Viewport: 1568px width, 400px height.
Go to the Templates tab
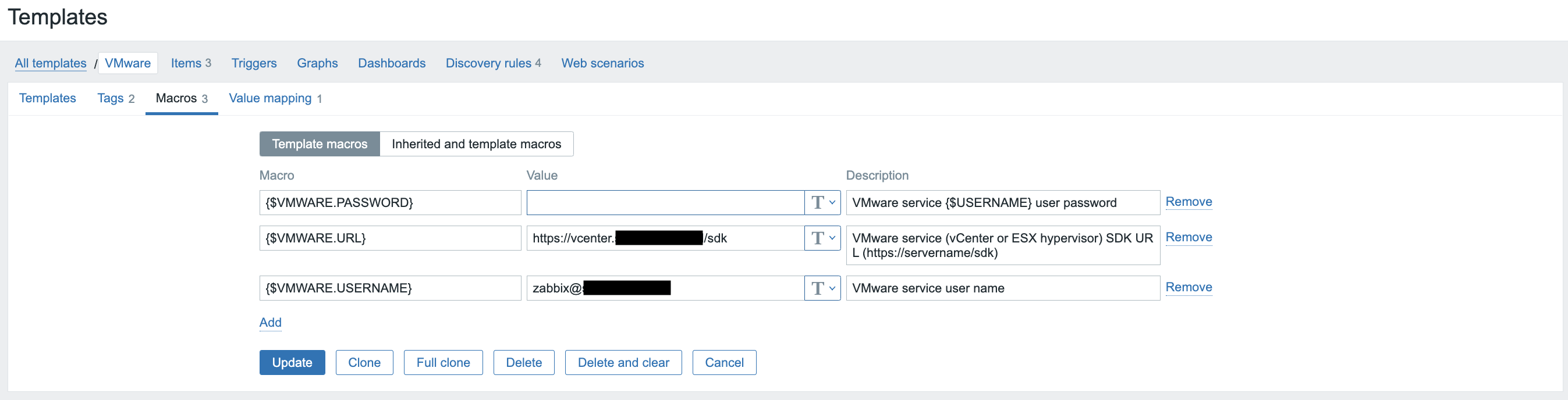(x=48, y=98)
